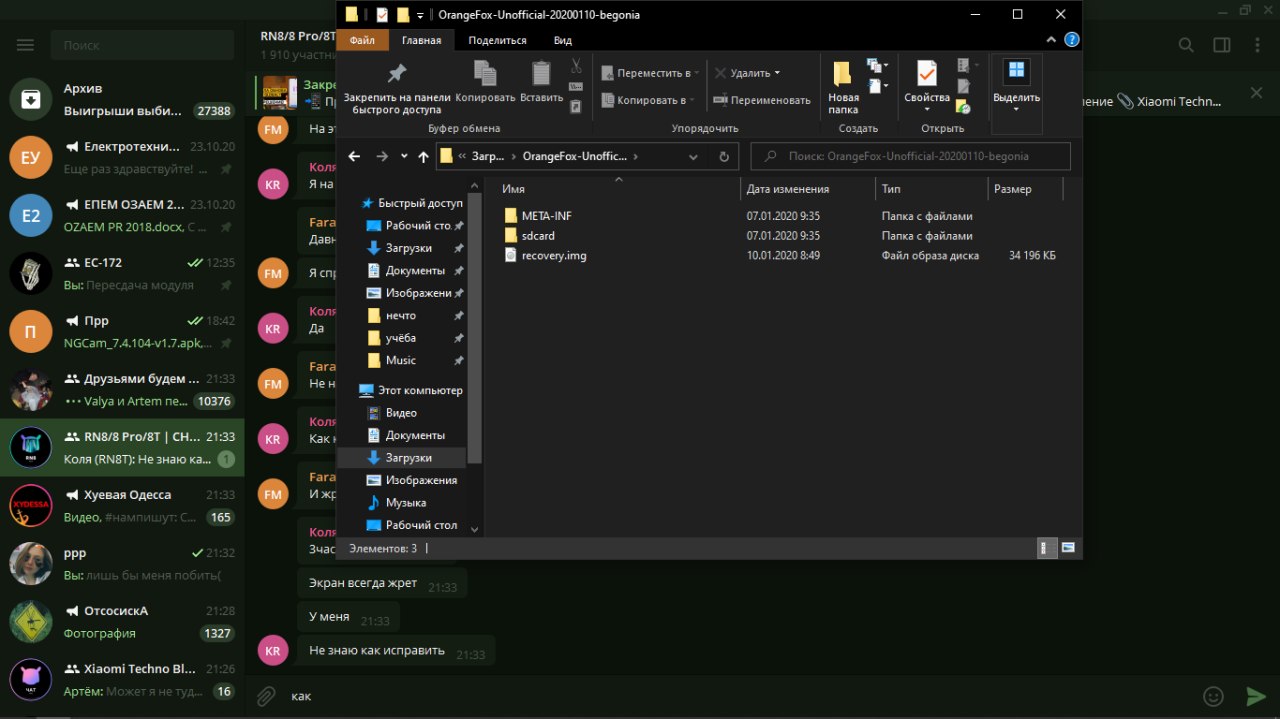Click the Вставить paste button
1280x719 pixels.
pyautogui.click(x=541, y=83)
